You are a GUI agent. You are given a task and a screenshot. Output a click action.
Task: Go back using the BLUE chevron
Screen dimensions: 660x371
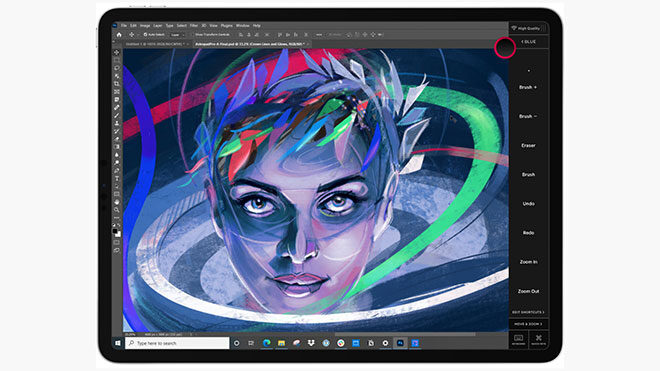coord(528,42)
